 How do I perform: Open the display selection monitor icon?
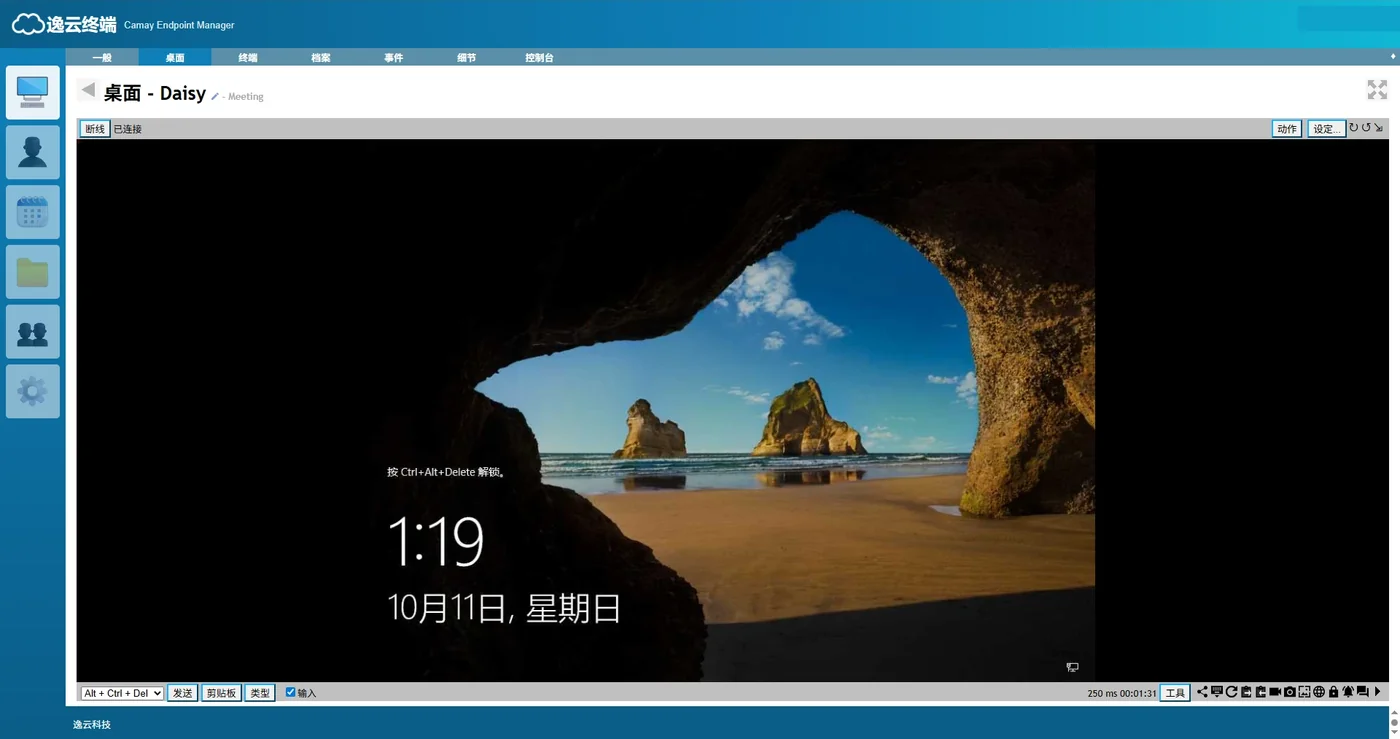[x=1217, y=692]
